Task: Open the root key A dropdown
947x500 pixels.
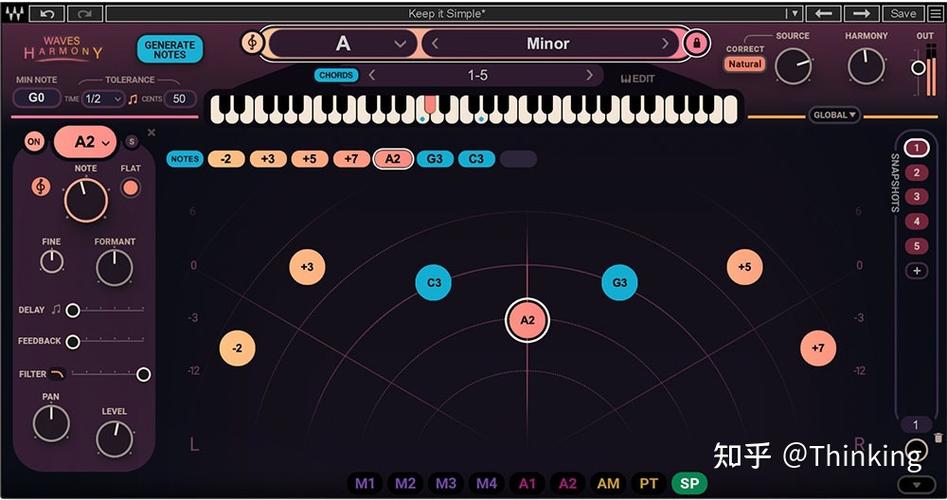Action: pyautogui.click(x=343, y=43)
